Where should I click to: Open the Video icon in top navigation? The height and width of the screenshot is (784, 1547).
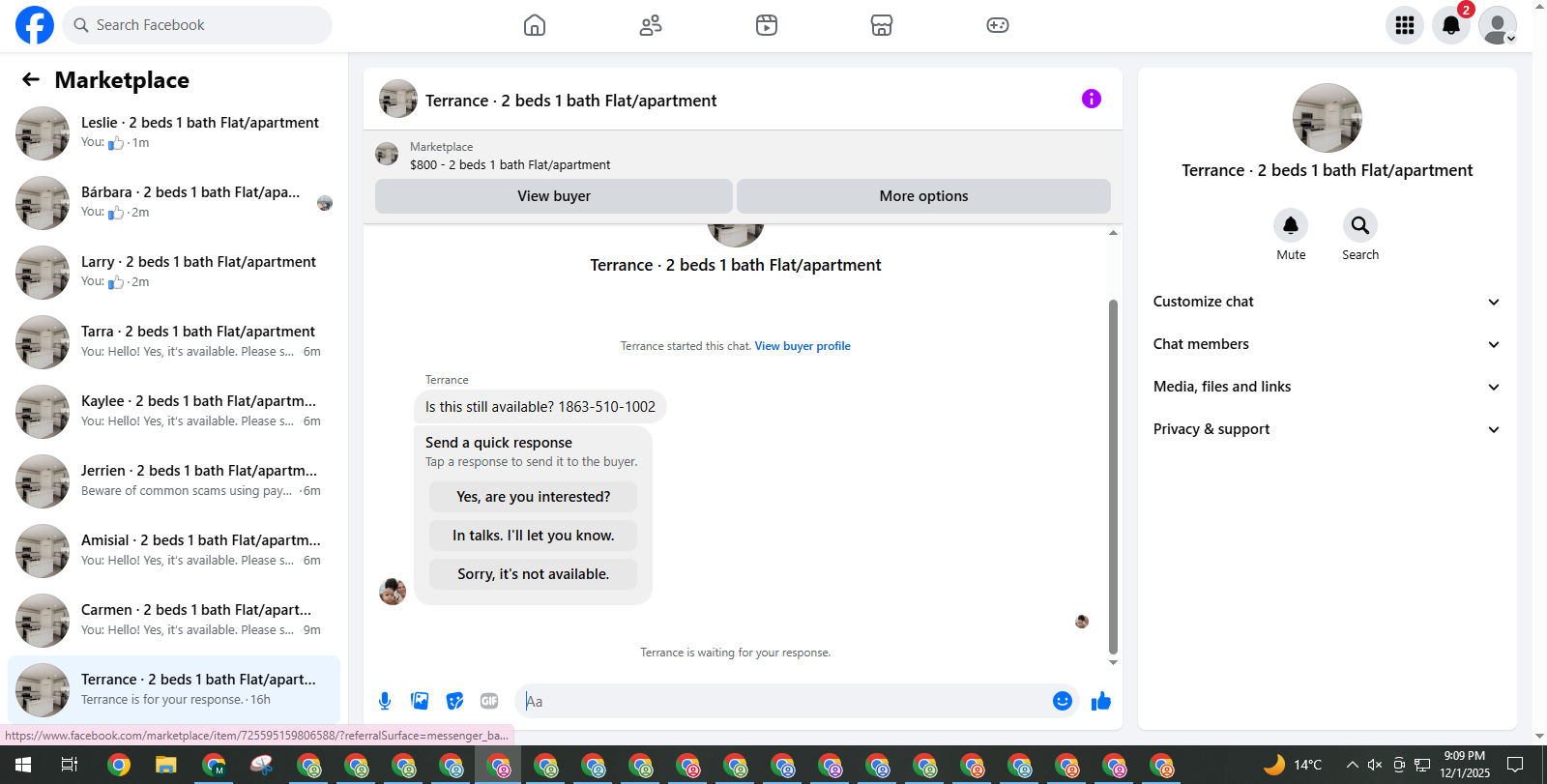(767, 25)
